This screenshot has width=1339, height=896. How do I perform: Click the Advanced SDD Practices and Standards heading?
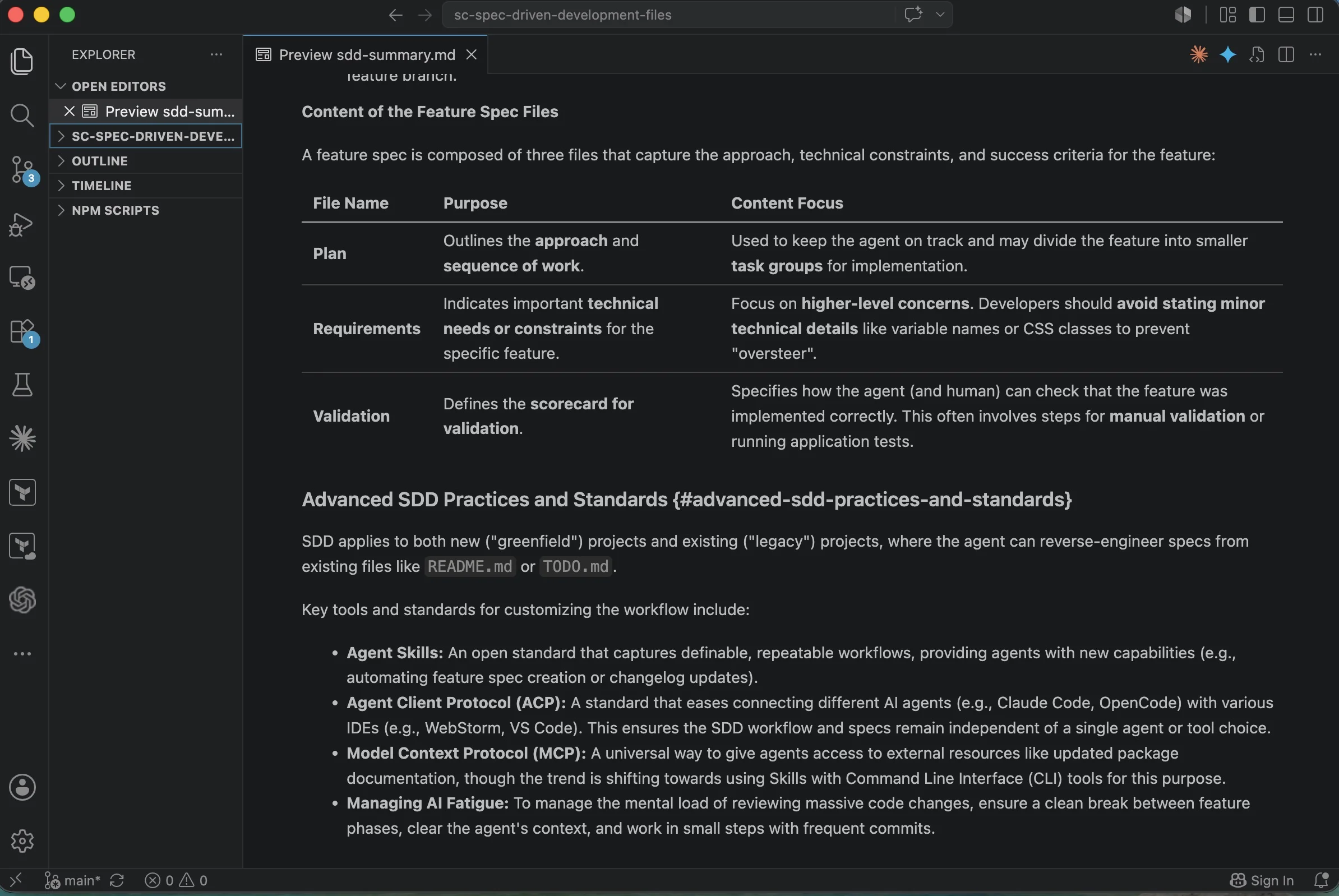point(686,500)
